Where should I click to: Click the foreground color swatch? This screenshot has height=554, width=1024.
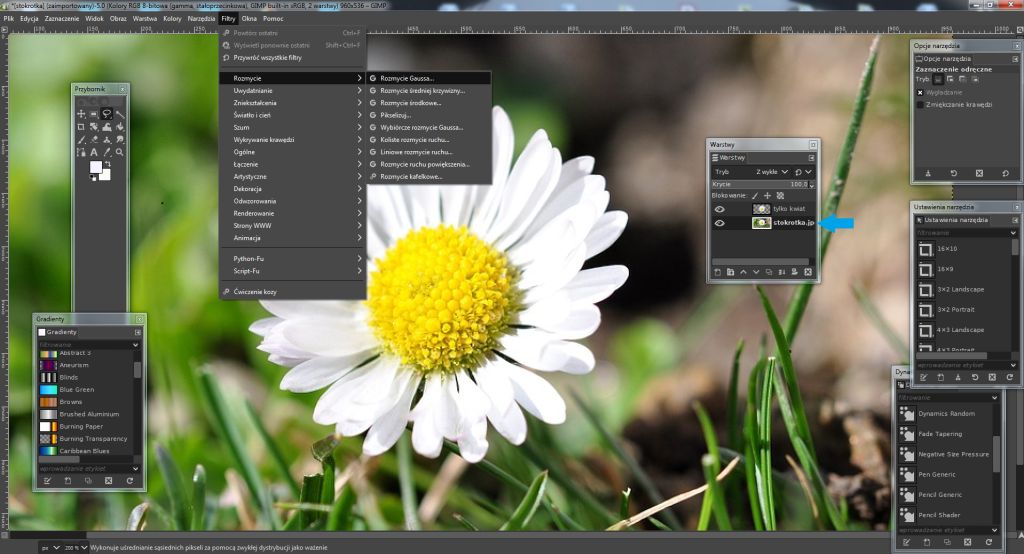click(x=96, y=167)
